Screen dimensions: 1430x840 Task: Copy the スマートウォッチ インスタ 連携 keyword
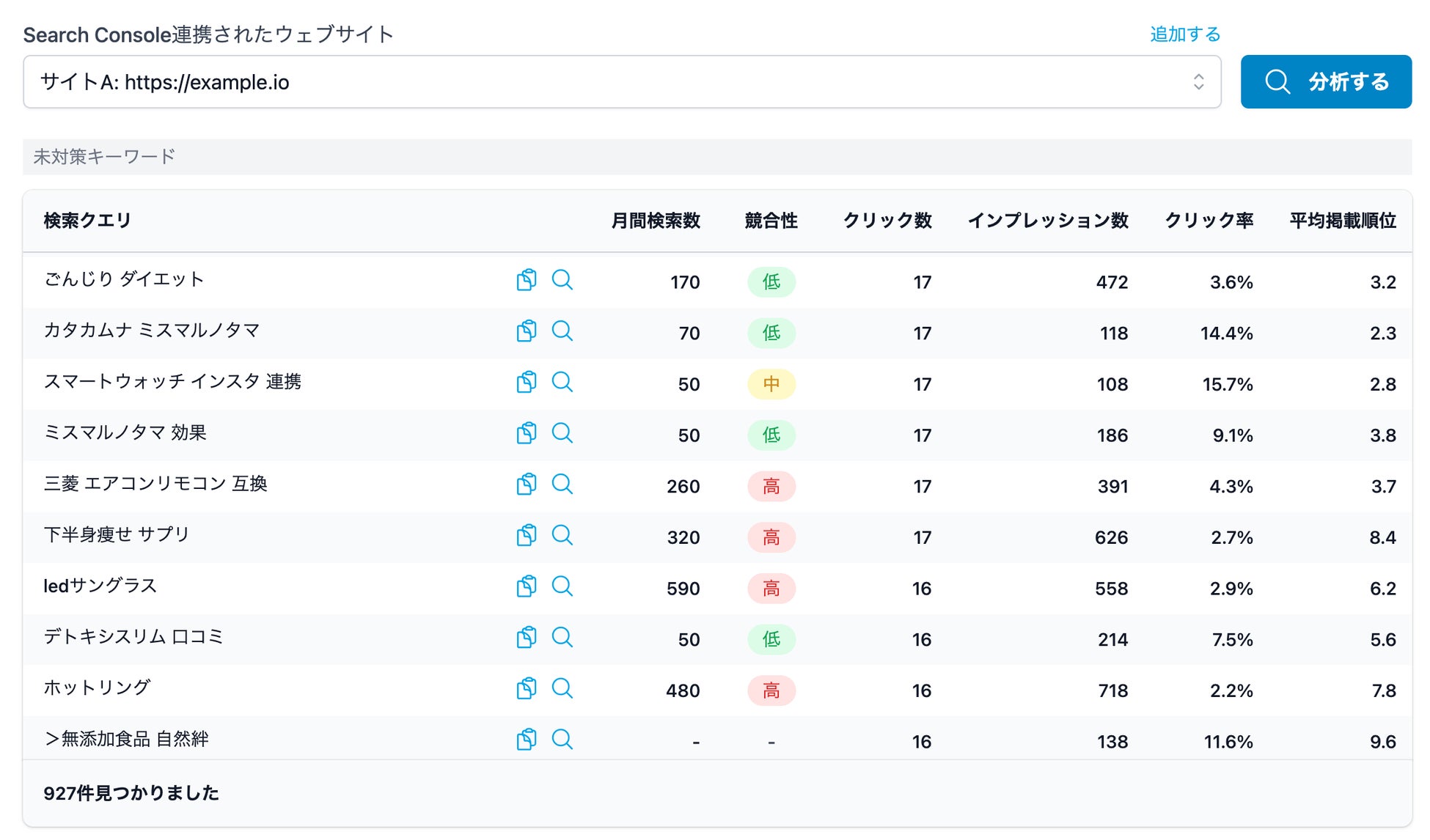[x=526, y=382]
